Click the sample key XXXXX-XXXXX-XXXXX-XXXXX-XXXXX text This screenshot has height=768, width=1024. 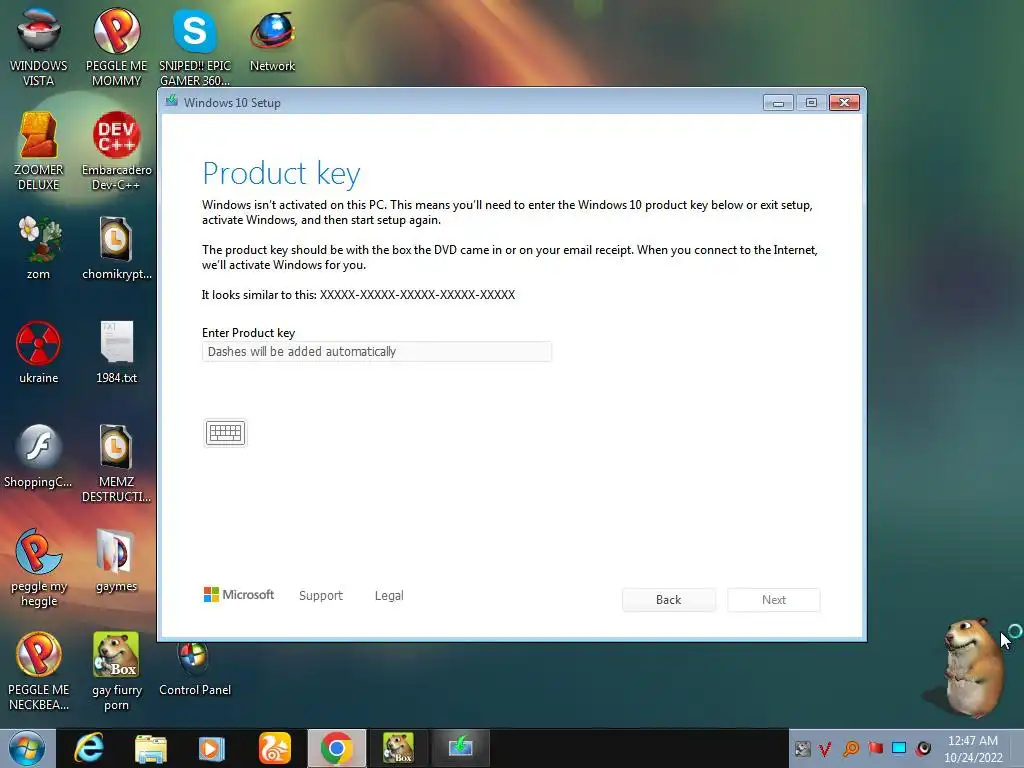point(417,295)
